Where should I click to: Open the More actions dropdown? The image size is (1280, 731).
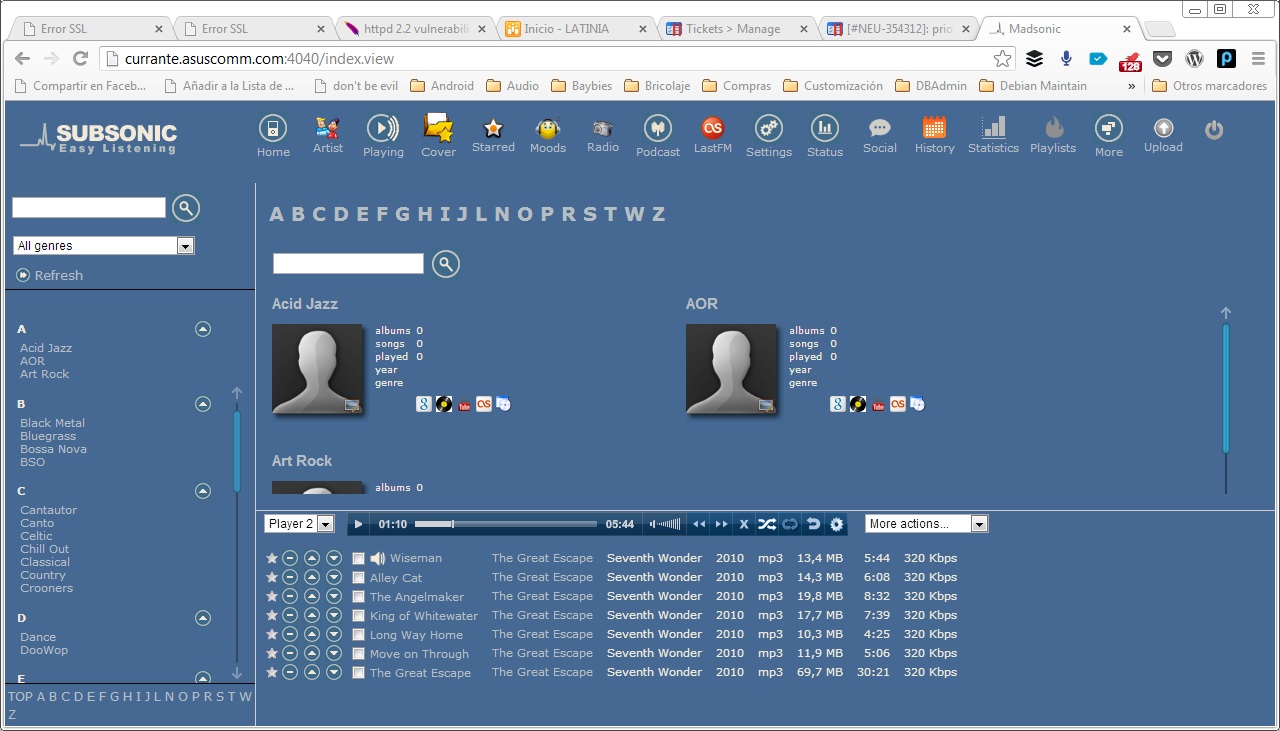(926, 524)
